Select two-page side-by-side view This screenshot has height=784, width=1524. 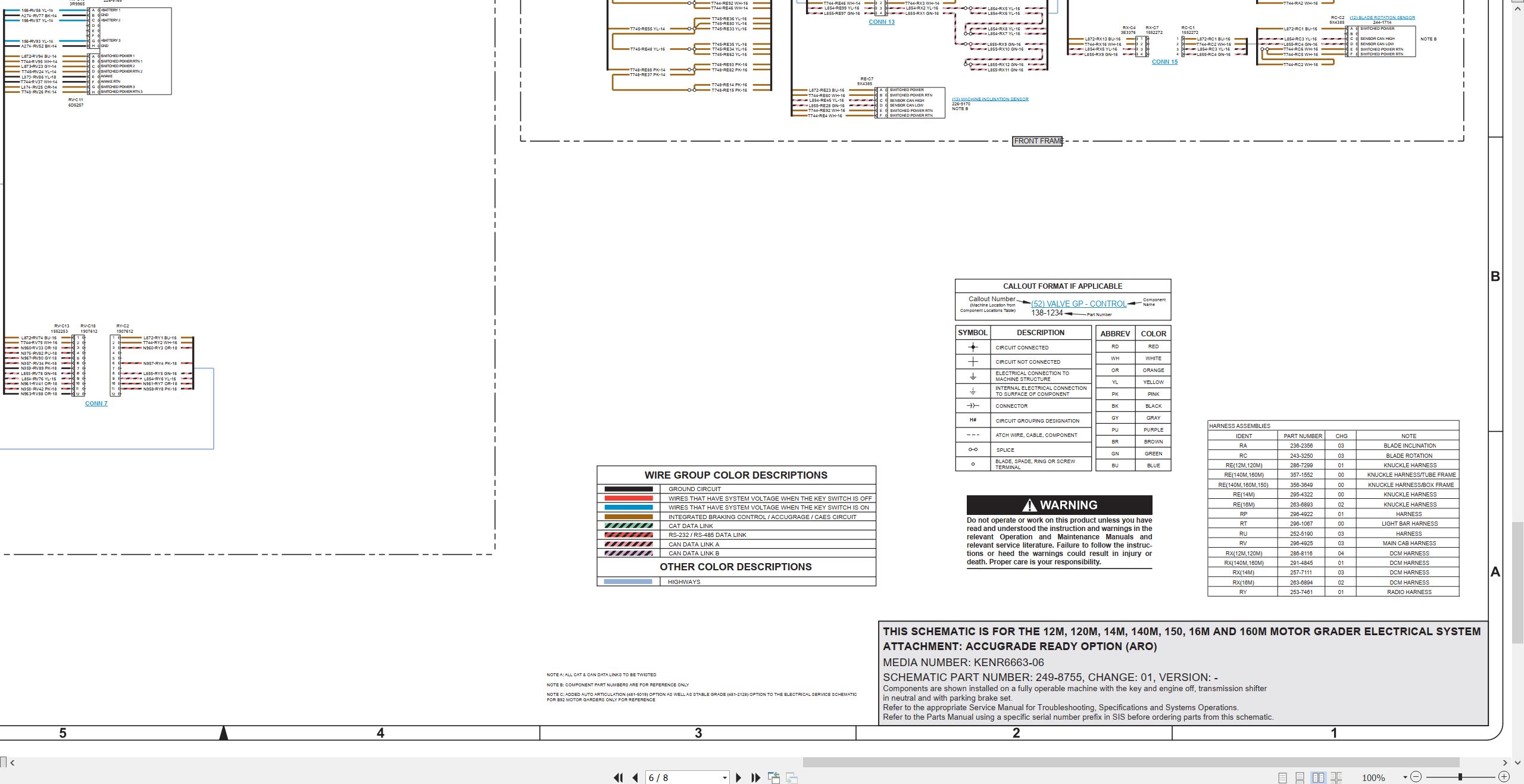[x=1319, y=777]
